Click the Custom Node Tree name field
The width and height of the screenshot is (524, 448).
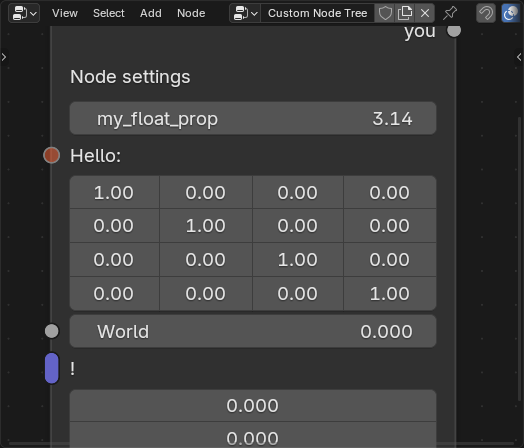[x=317, y=13]
